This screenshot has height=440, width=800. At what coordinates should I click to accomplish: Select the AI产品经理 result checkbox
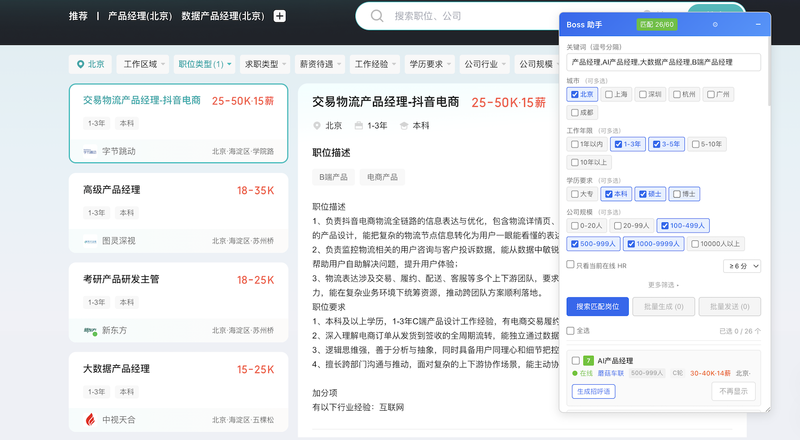pyautogui.click(x=576, y=360)
